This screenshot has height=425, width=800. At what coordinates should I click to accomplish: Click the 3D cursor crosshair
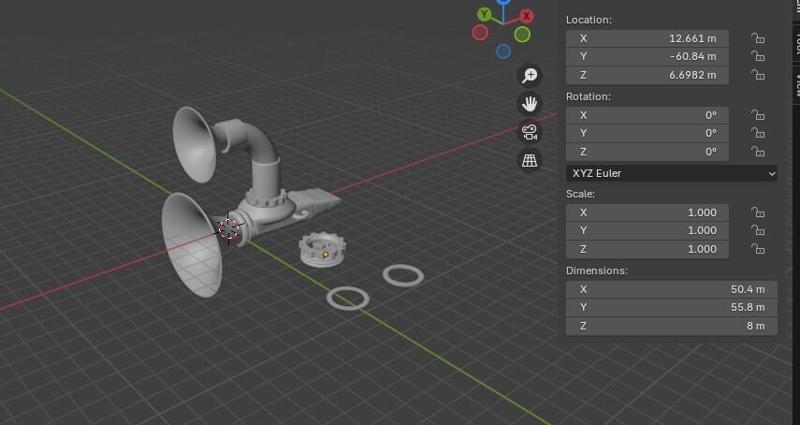coord(229,228)
